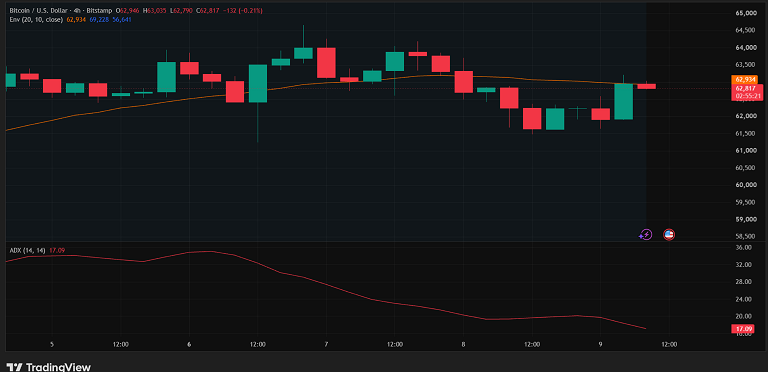
Task: Click the 56,641 lower envelope value
Action: (122, 20)
